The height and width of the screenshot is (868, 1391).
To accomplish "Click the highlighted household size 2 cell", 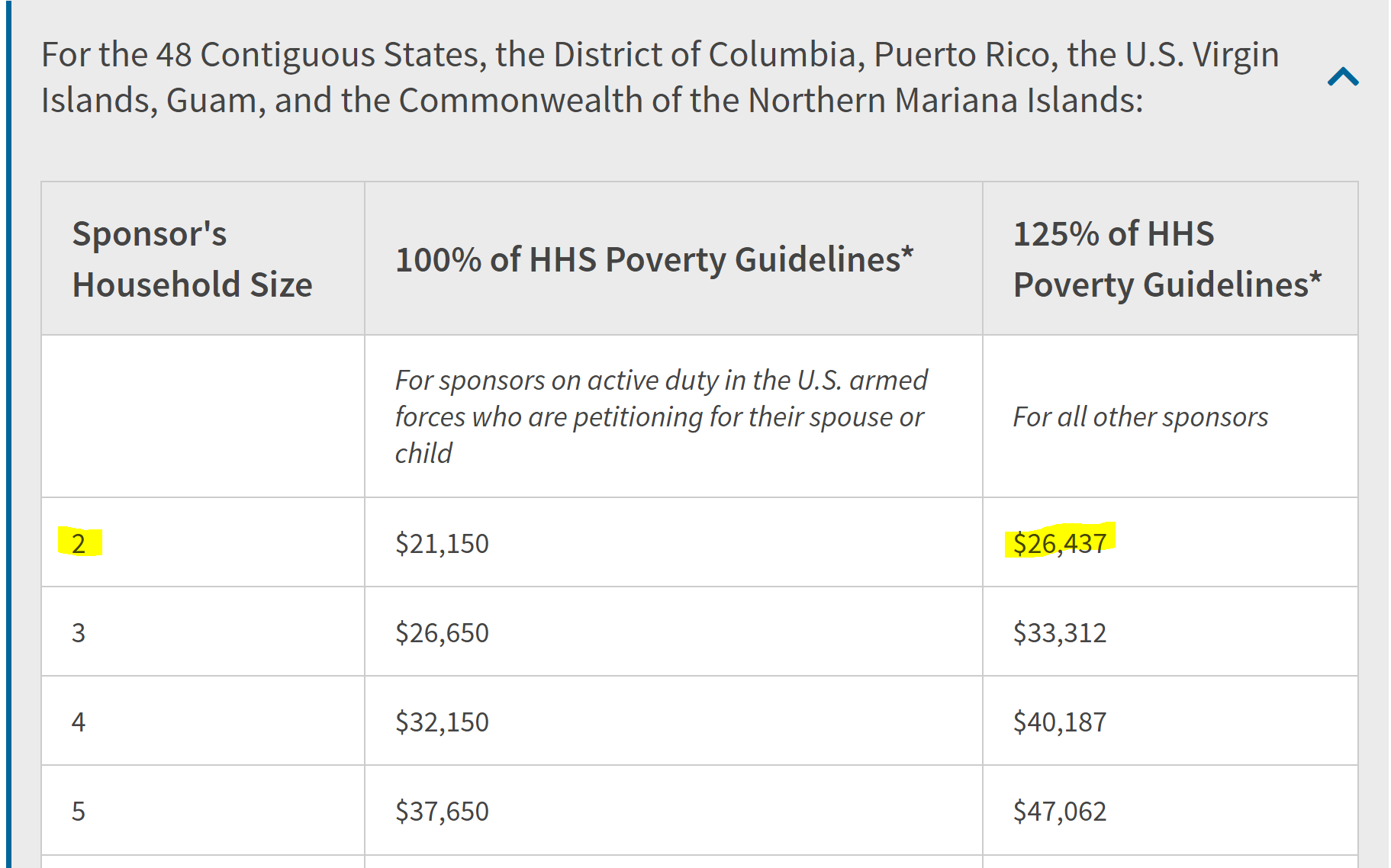I will tap(79, 543).
